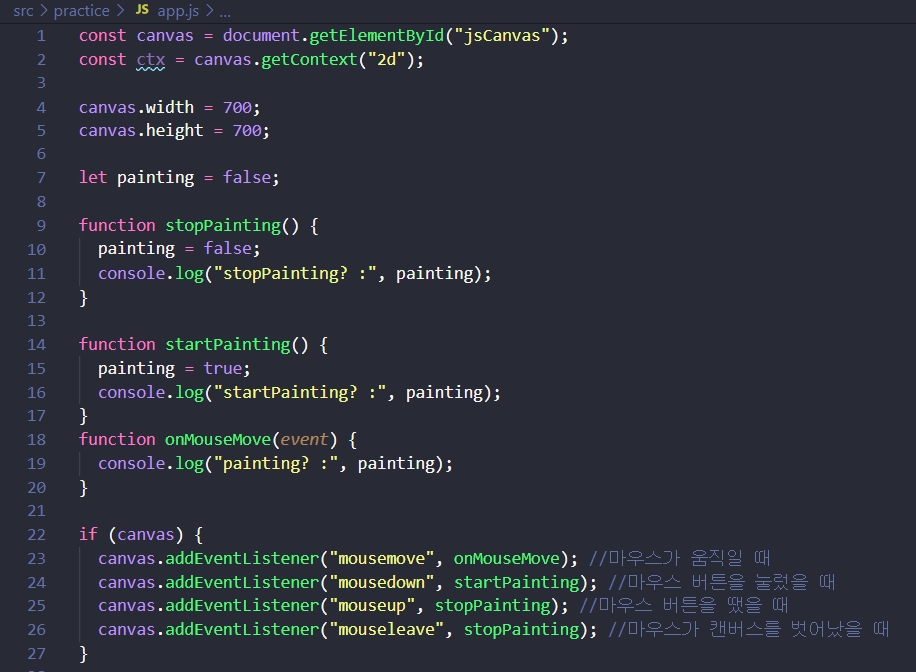Click canvas.width assignment on line 4
The image size is (916, 672).
tap(135, 106)
